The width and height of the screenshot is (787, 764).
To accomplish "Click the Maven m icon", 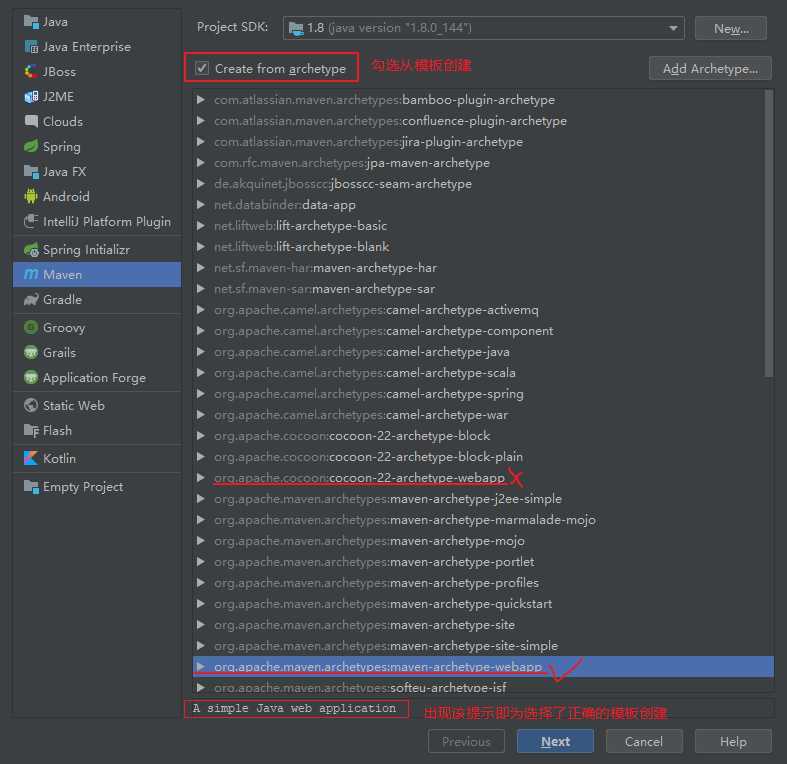I will click(x=31, y=275).
